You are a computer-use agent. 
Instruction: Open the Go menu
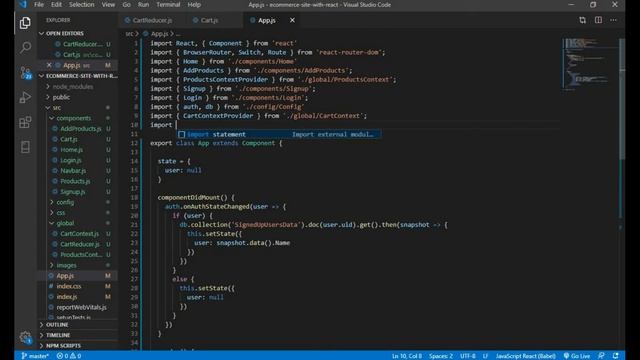[x=127, y=4]
